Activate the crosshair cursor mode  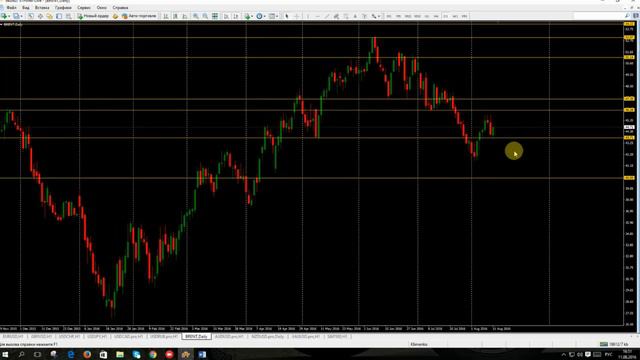pos(297,16)
